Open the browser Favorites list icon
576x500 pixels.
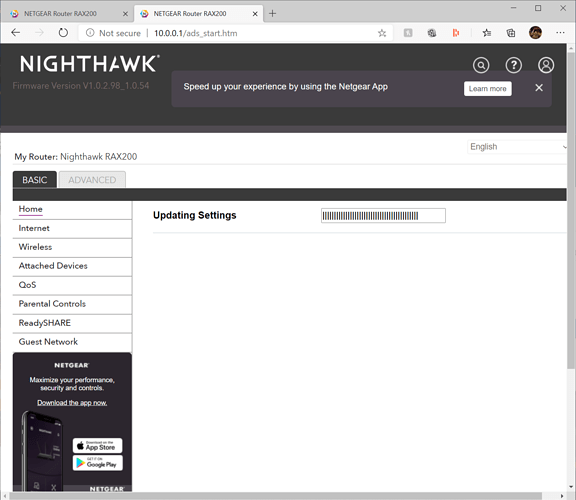tap(487, 33)
